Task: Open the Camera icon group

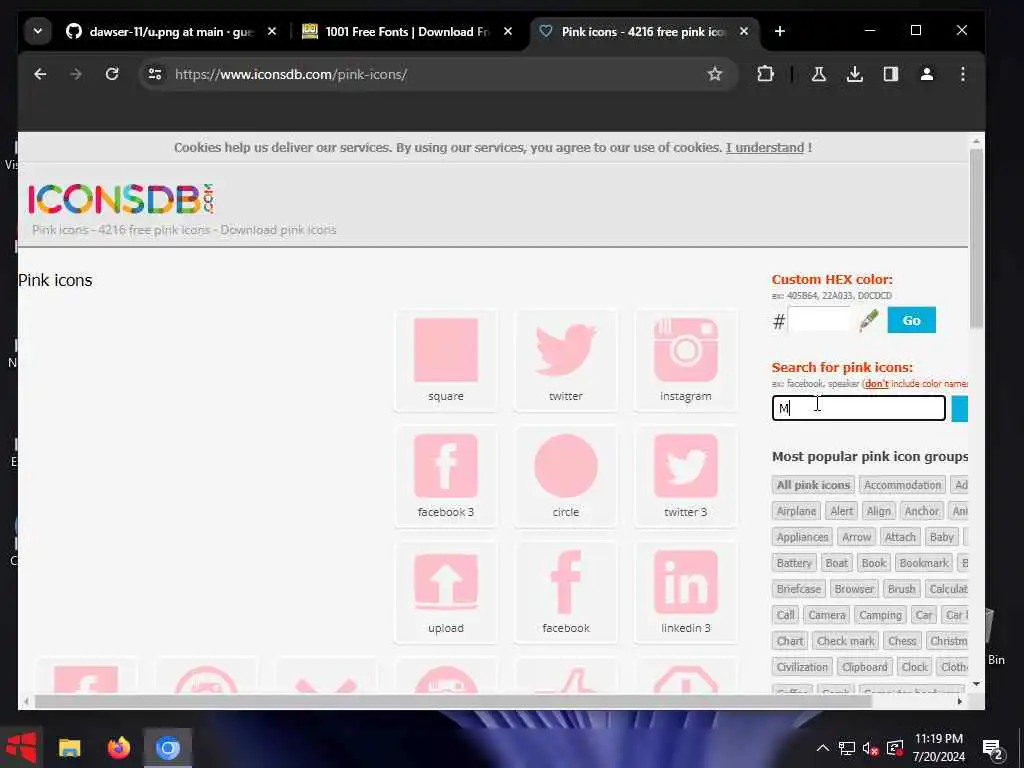Action: click(x=827, y=615)
